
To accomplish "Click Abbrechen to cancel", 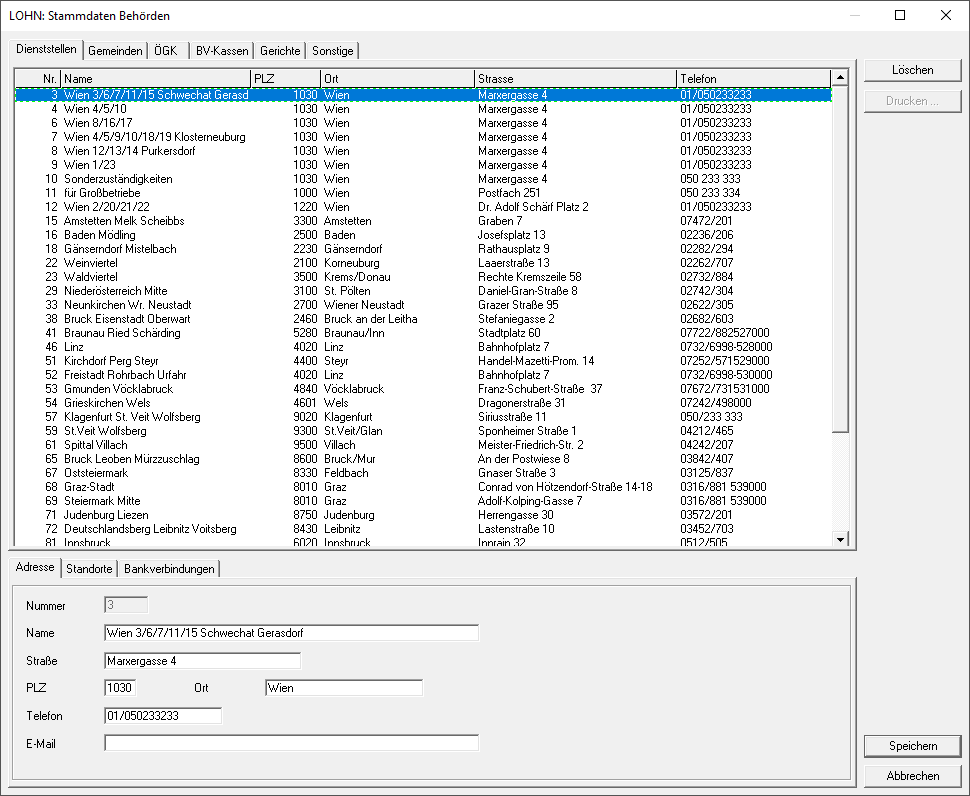I will (912, 776).
